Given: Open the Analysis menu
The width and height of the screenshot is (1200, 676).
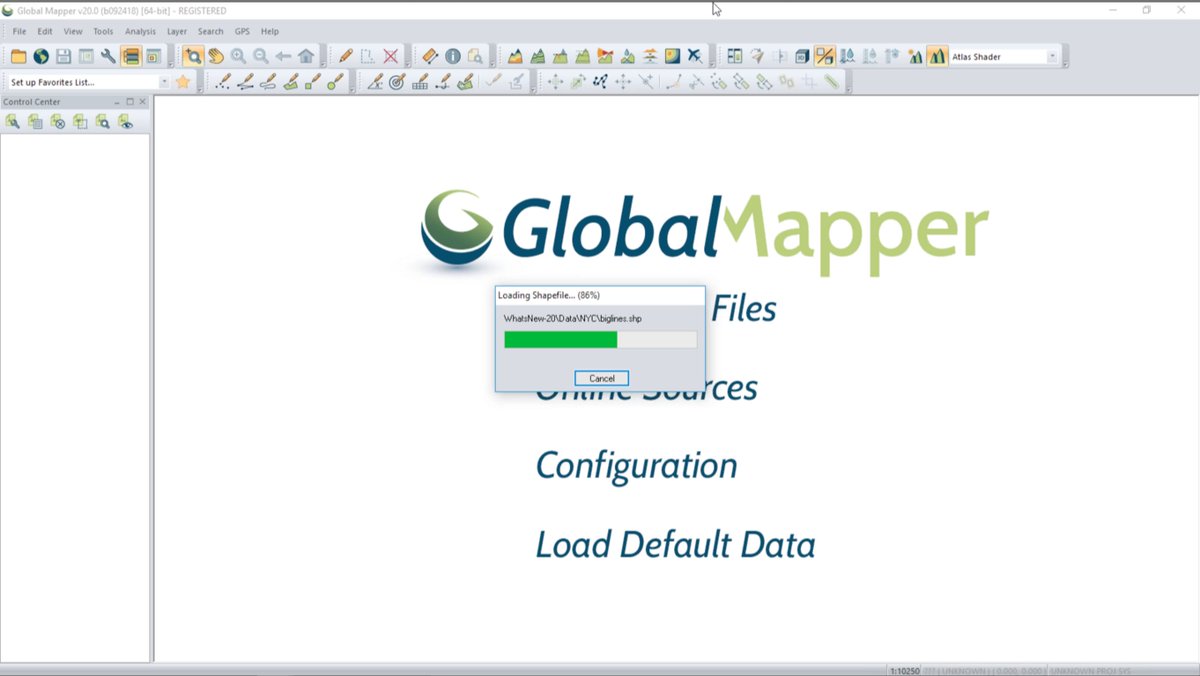Looking at the screenshot, I should pos(140,31).
